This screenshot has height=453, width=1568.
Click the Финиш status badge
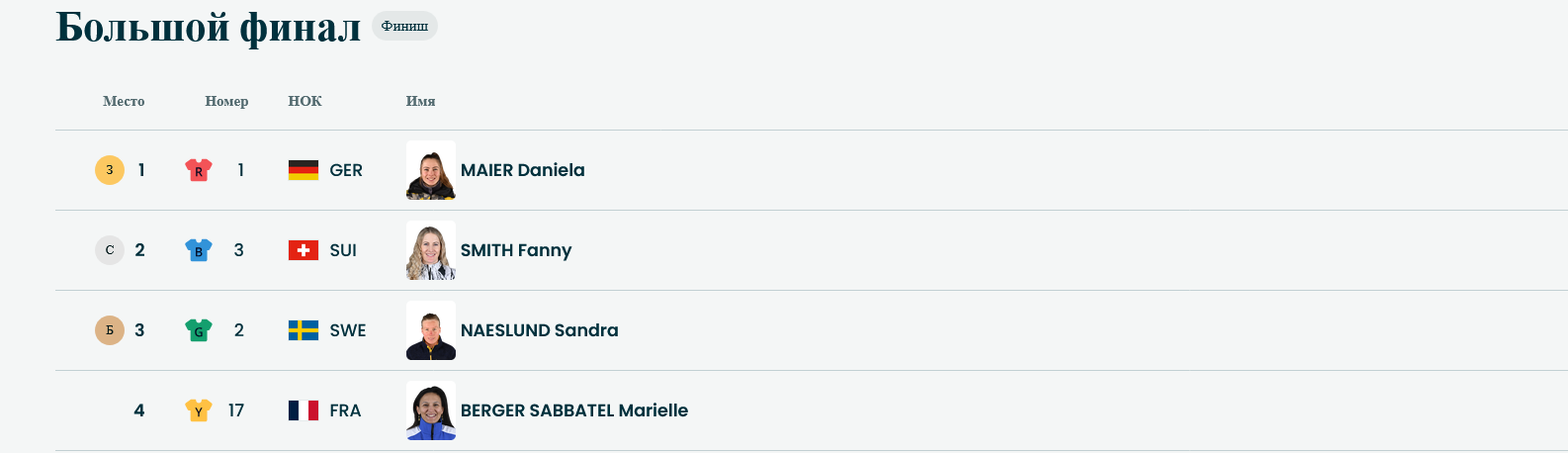click(x=404, y=27)
